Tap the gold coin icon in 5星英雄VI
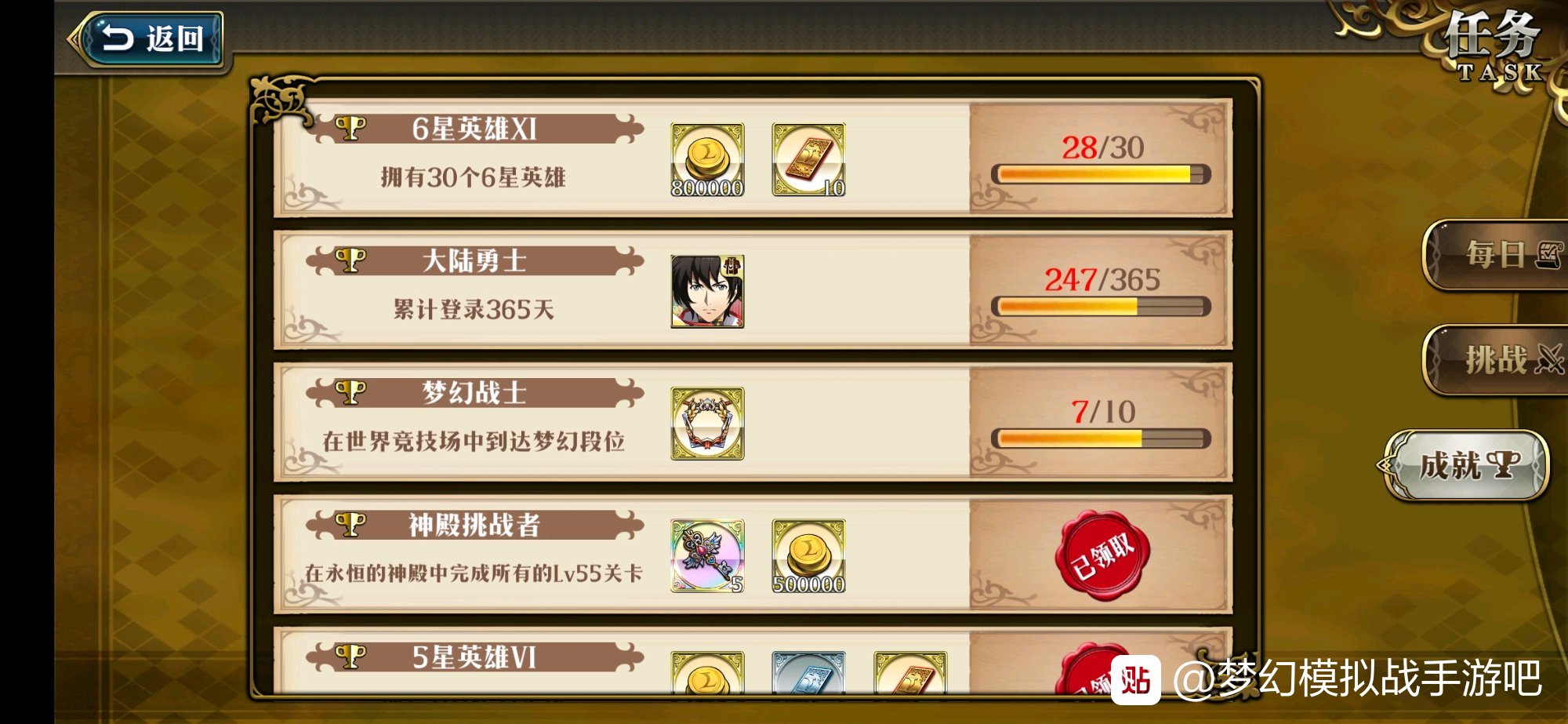1568x724 pixels. (x=707, y=673)
